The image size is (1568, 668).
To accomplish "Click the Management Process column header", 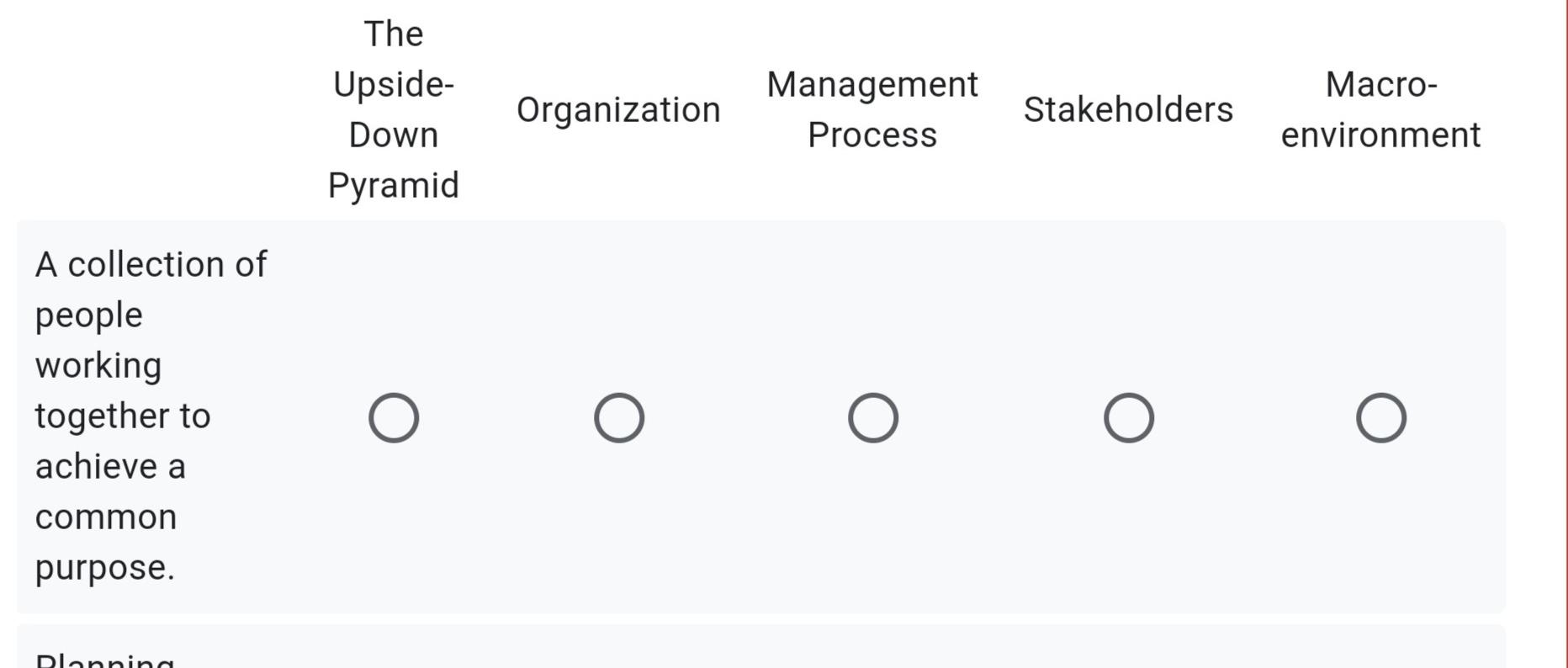I will click(x=873, y=108).
